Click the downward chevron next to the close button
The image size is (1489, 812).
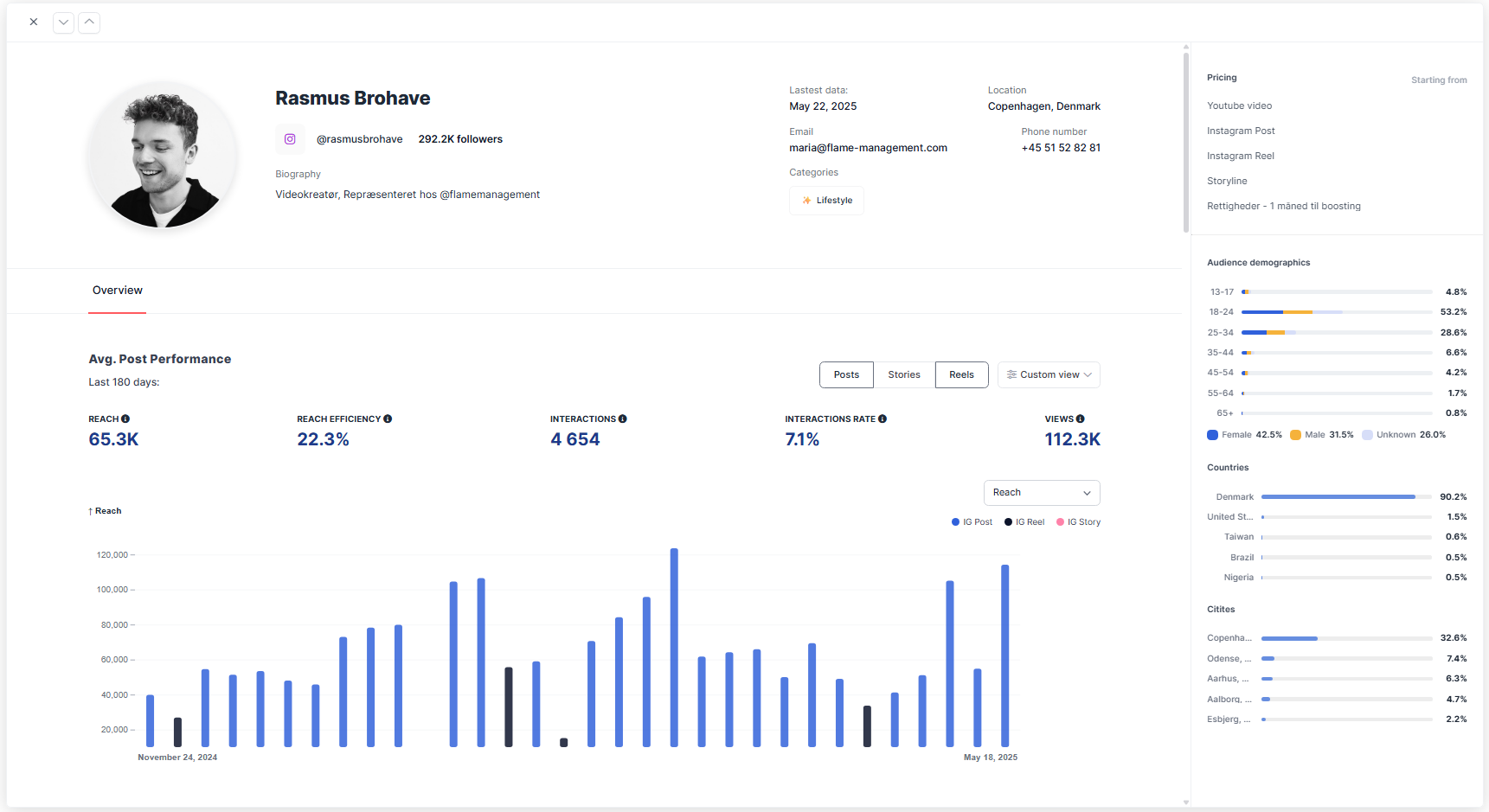point(62,22)
